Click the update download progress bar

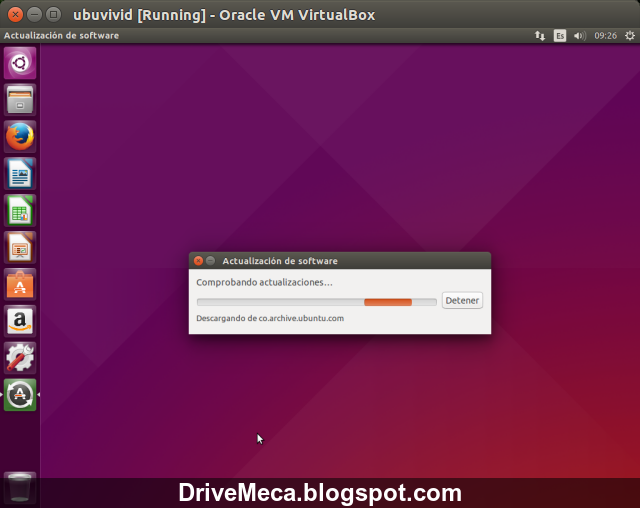(x=317, y=302)
